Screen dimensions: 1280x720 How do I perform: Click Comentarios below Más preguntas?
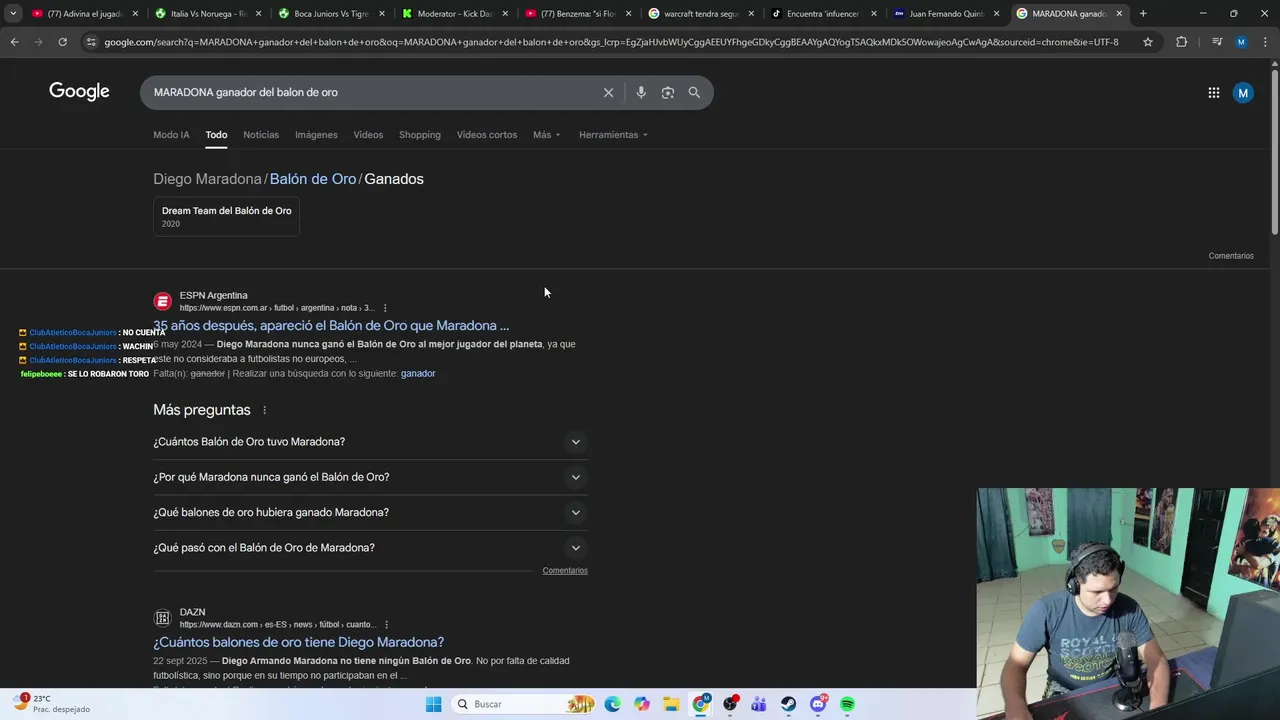[565, 571]
